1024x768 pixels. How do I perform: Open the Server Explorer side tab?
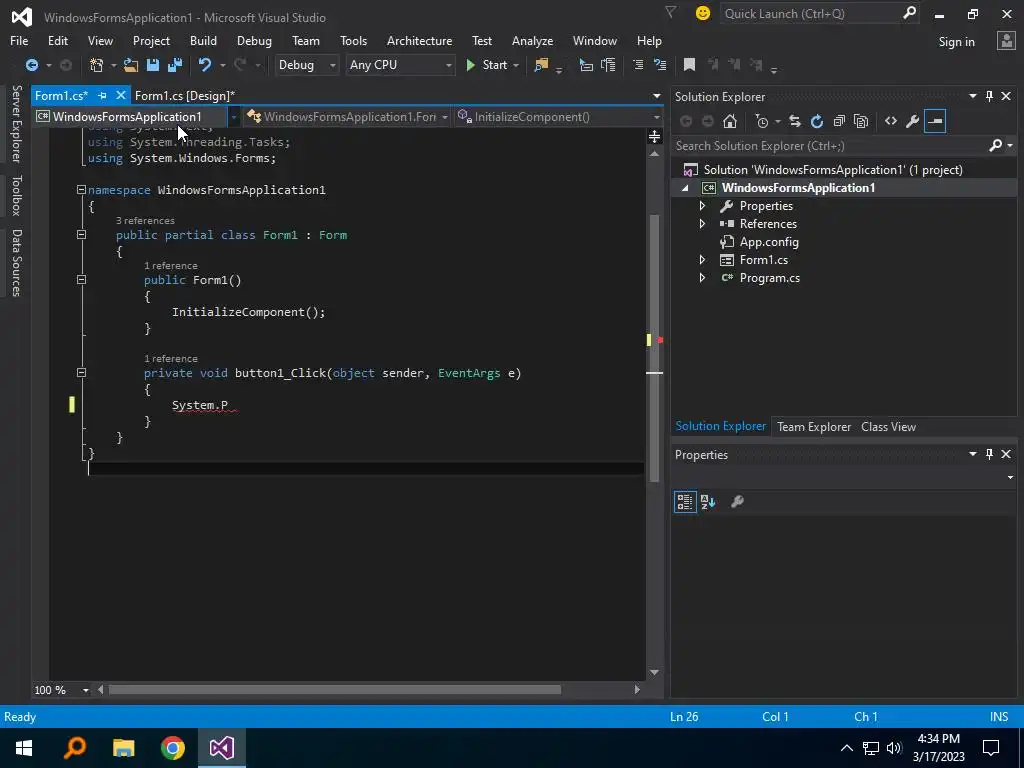(16, 123)
